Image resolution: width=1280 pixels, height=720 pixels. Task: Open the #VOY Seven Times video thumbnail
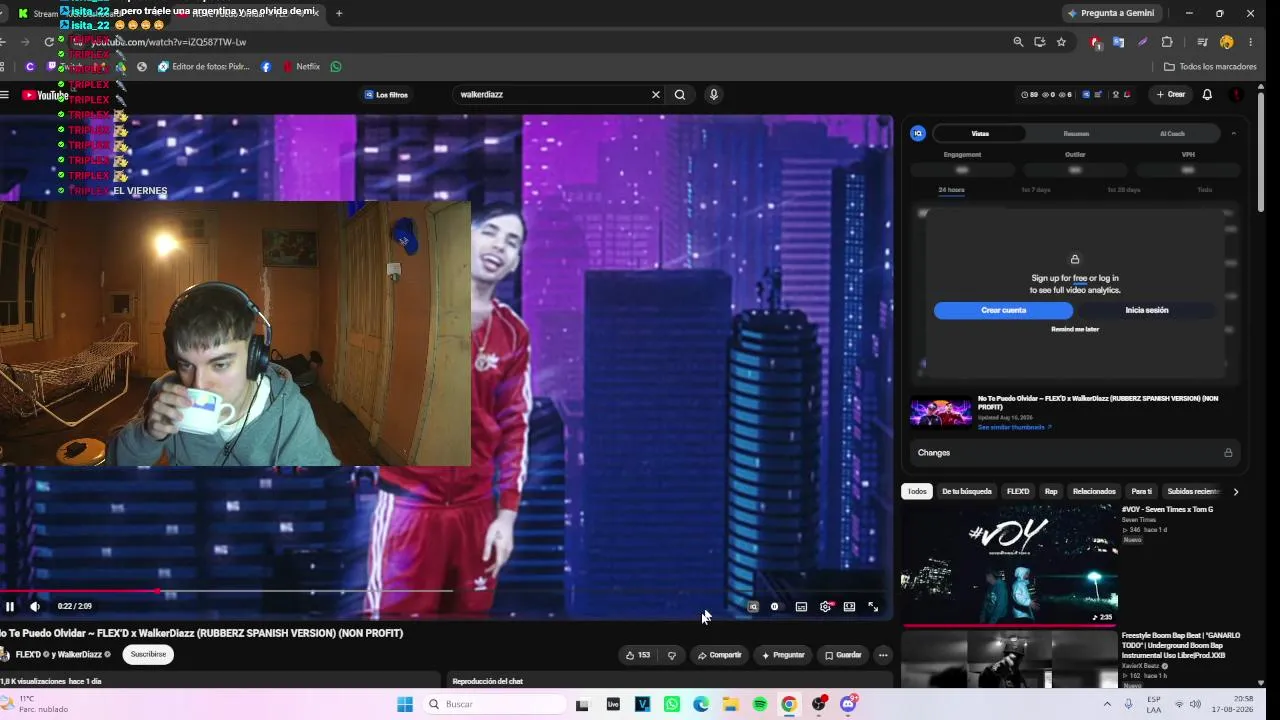1009,564
